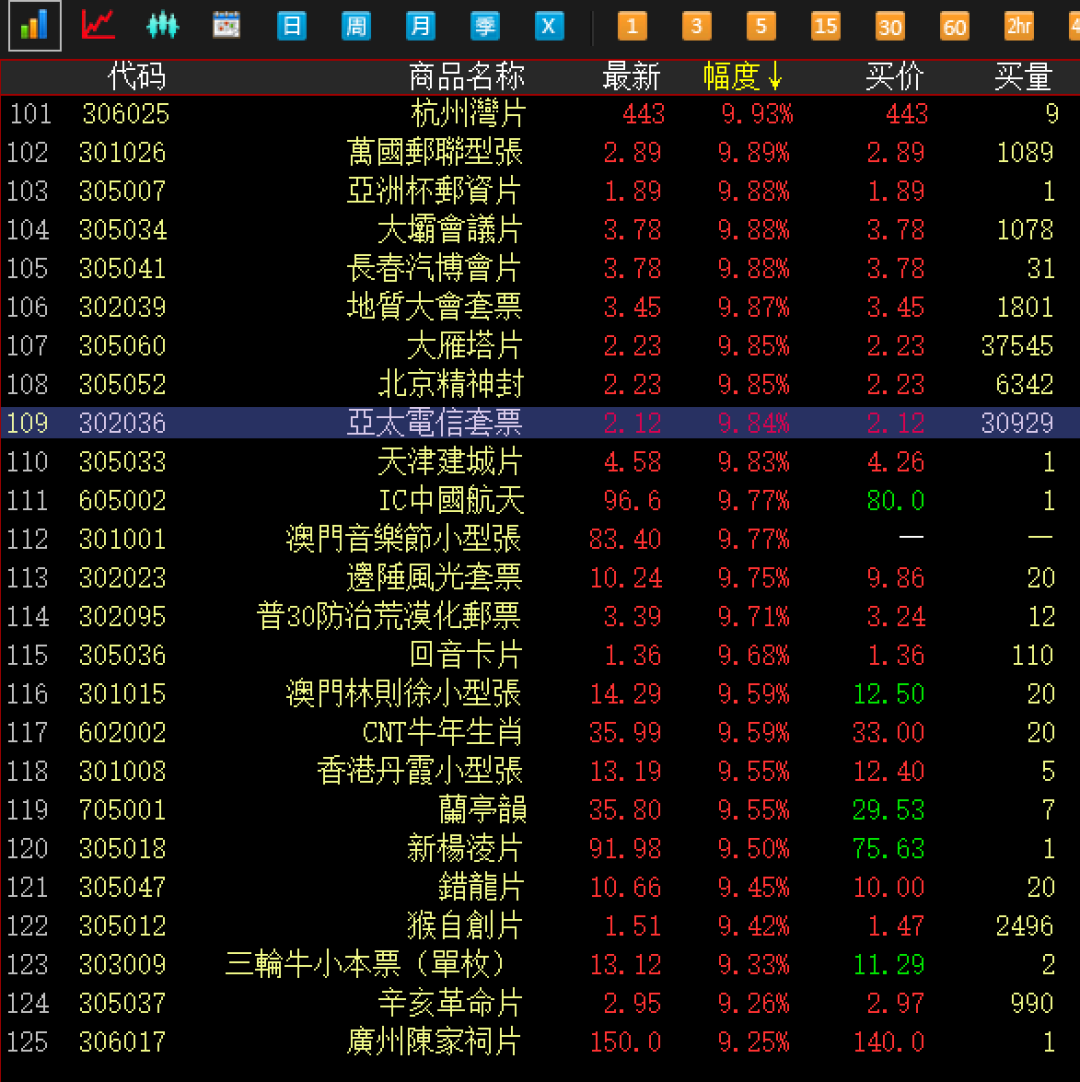The image size is (1080, 1082).
Task: Click the calendar icon in toolbar
Action: coord(226,26)
